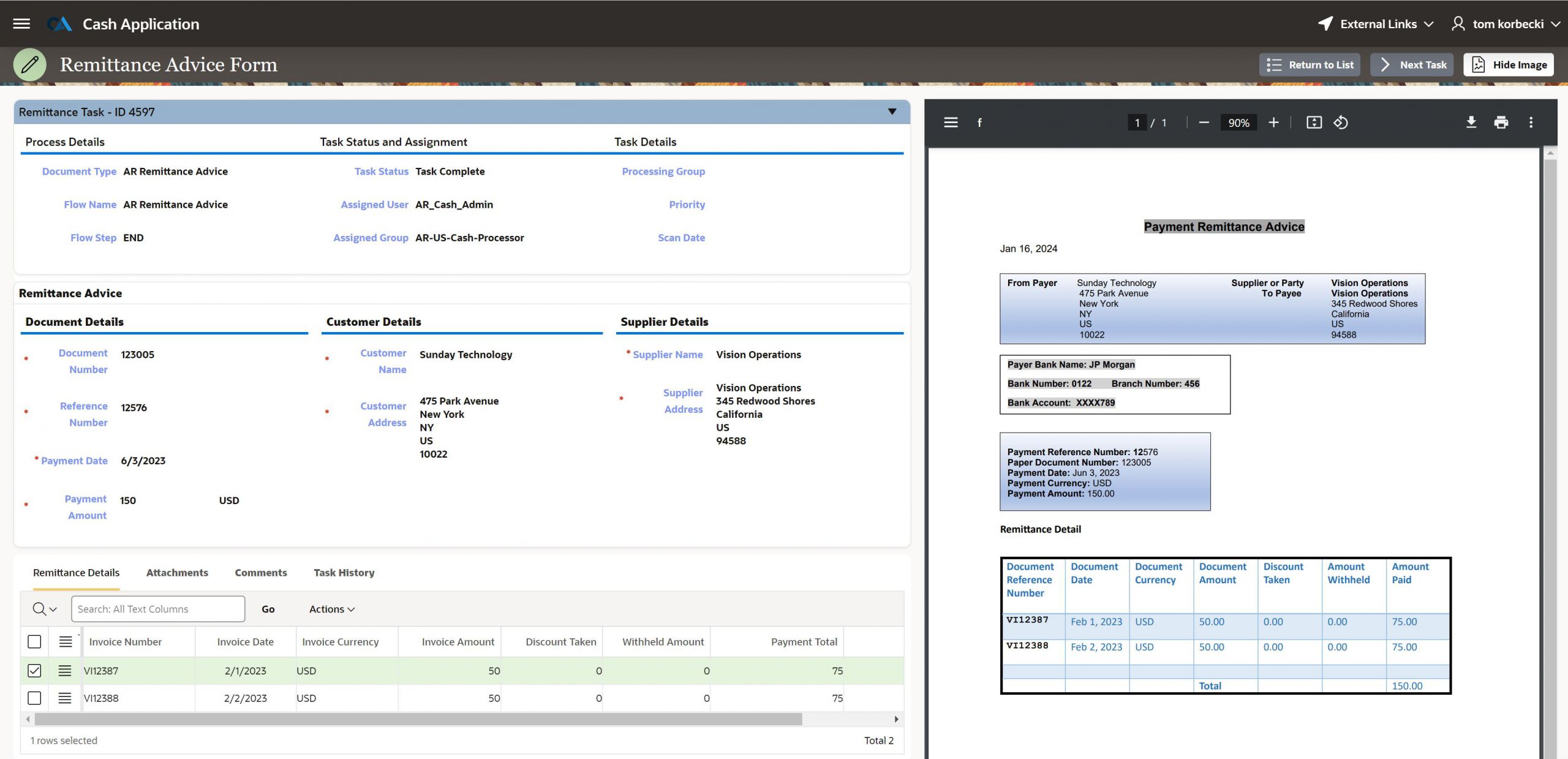
Task: Open the hamburger navigation menu
Action: (x=21, y=24)
